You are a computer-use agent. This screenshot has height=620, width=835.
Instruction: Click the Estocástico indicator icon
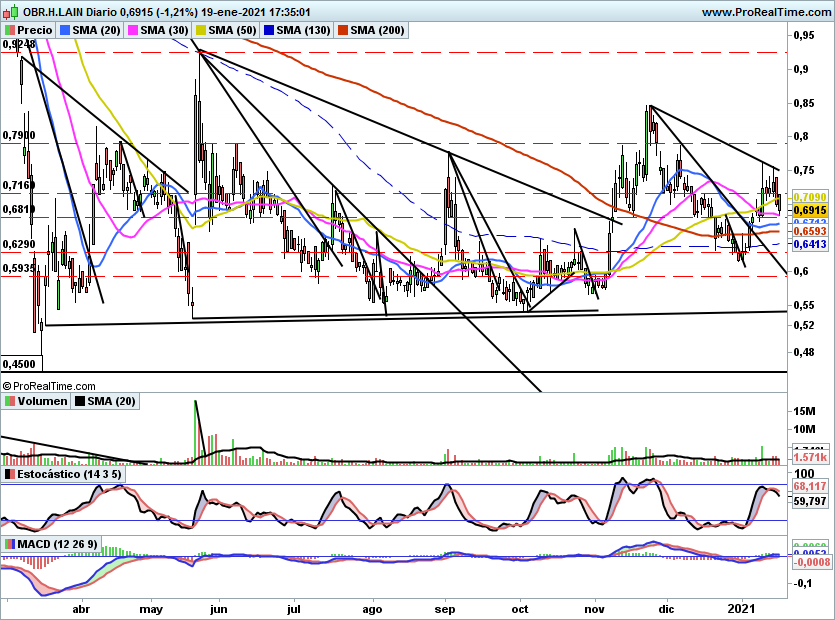click(x=10, y=474)
